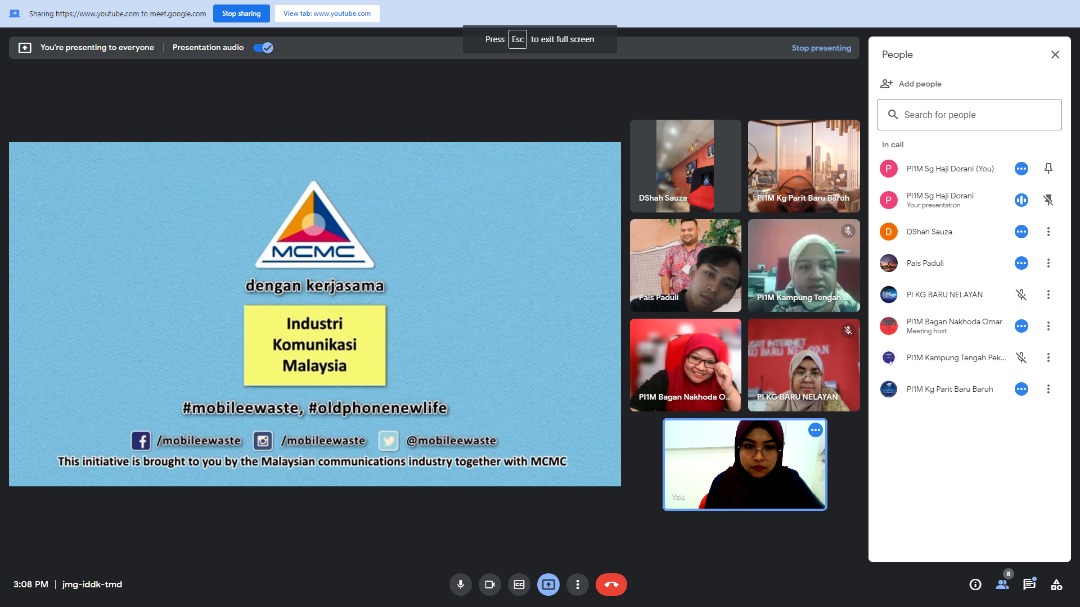1080x607 pixels.
Task: Click the blue Stop sharing button
Action: click(241, 14)
